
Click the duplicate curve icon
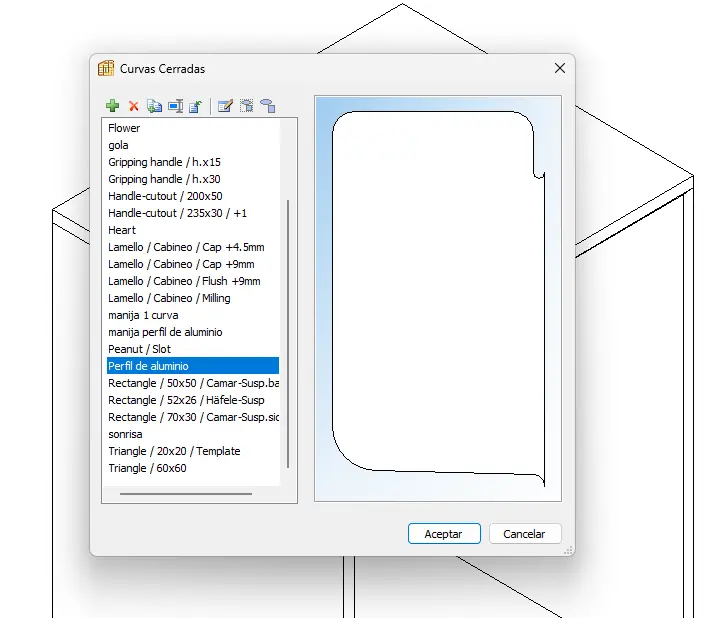click(x=154, y=105)
